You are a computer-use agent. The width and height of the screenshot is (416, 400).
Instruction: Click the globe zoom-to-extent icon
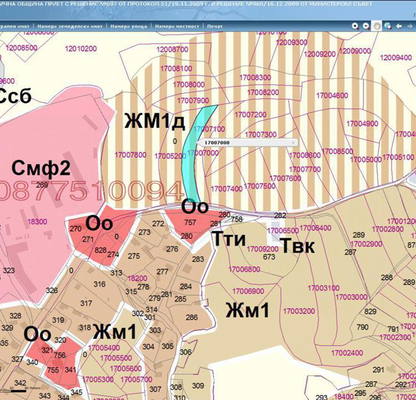387,26
